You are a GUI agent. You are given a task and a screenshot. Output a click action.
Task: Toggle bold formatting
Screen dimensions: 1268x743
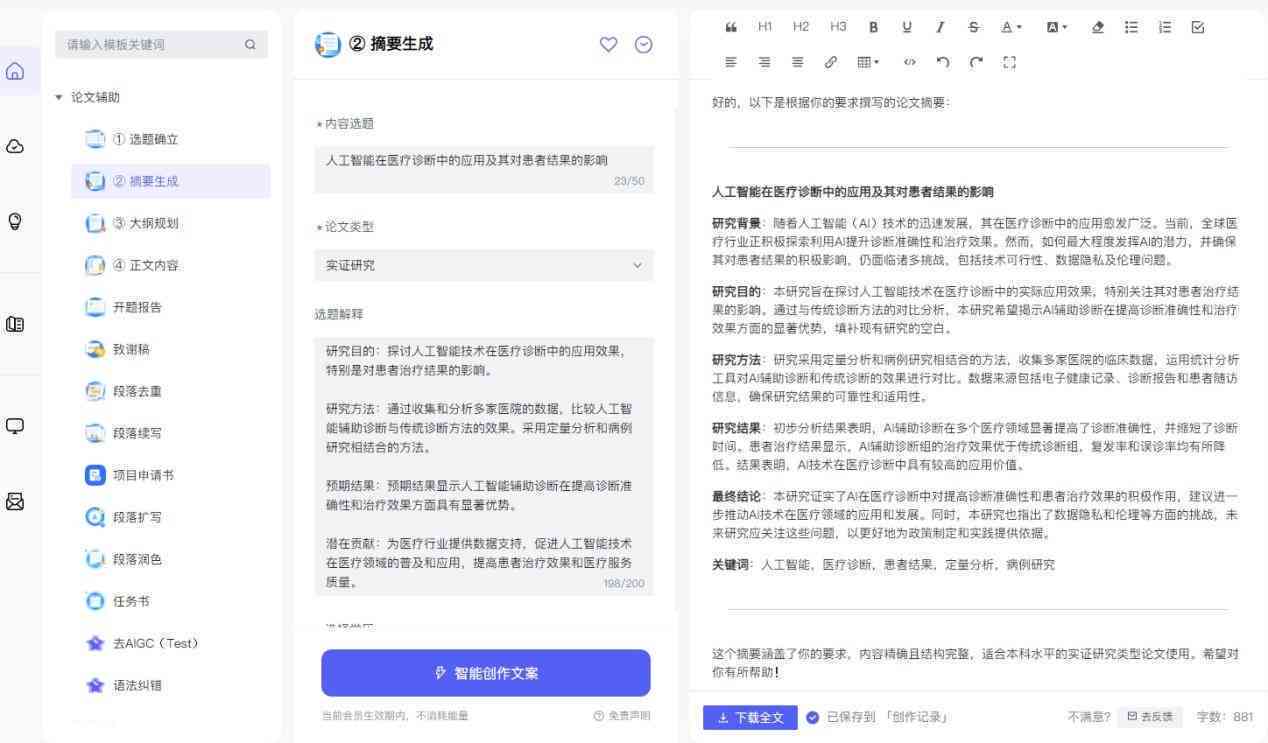pyautogui.click(x=873, y=27)
